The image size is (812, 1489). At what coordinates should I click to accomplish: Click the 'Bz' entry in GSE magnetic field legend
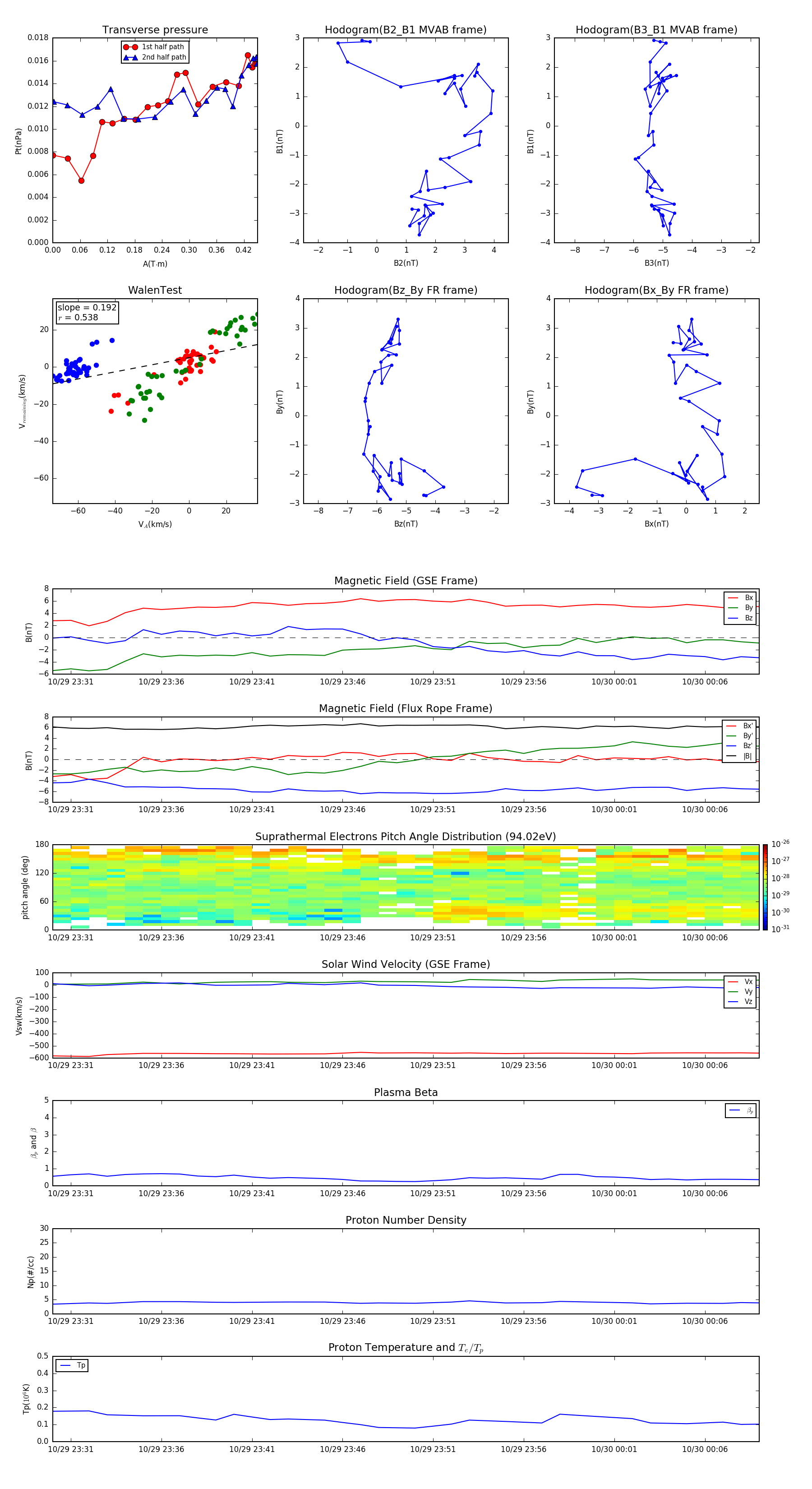740,618
